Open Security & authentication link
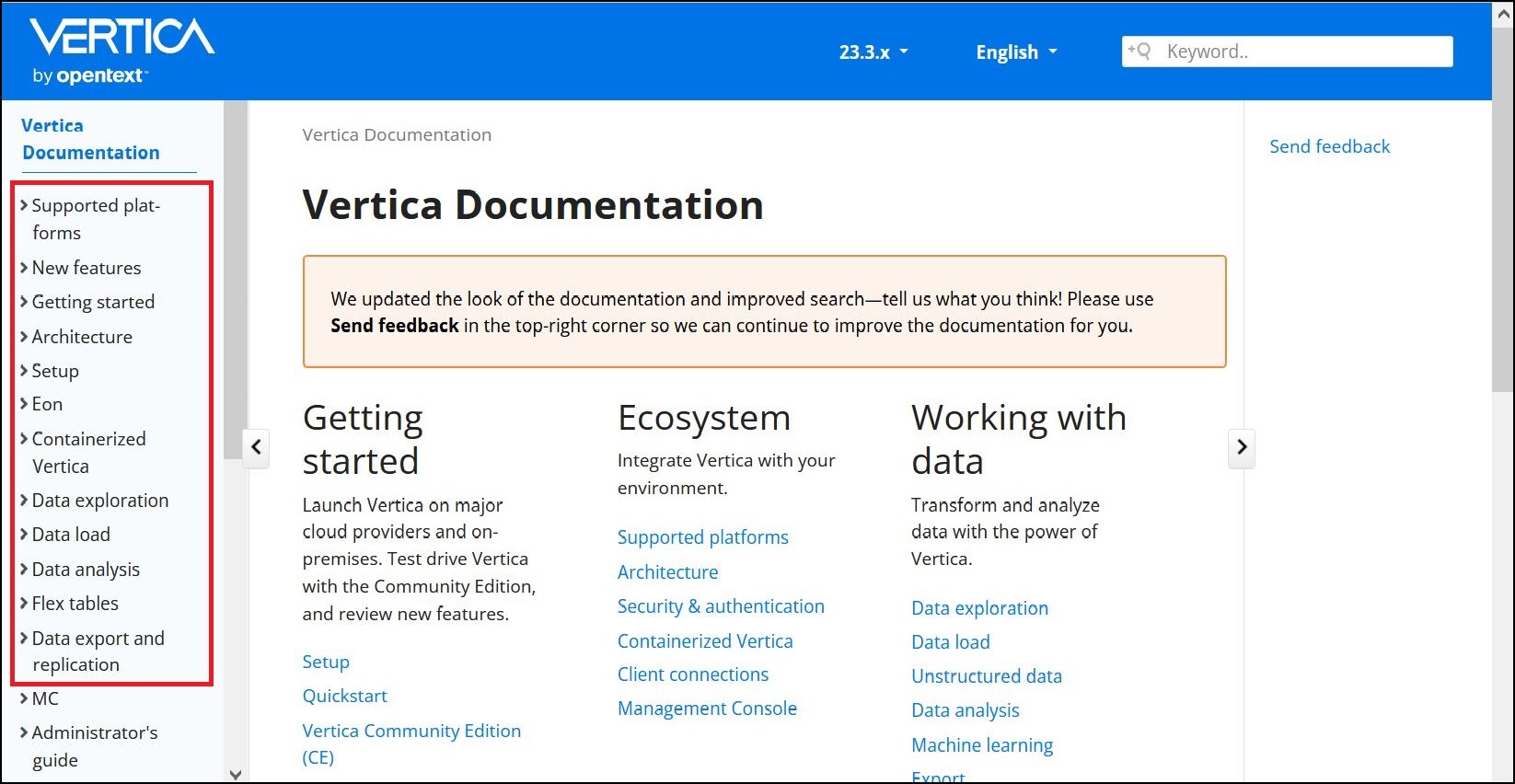Viewport: 1515px width, 784px height. coord(721,606)
